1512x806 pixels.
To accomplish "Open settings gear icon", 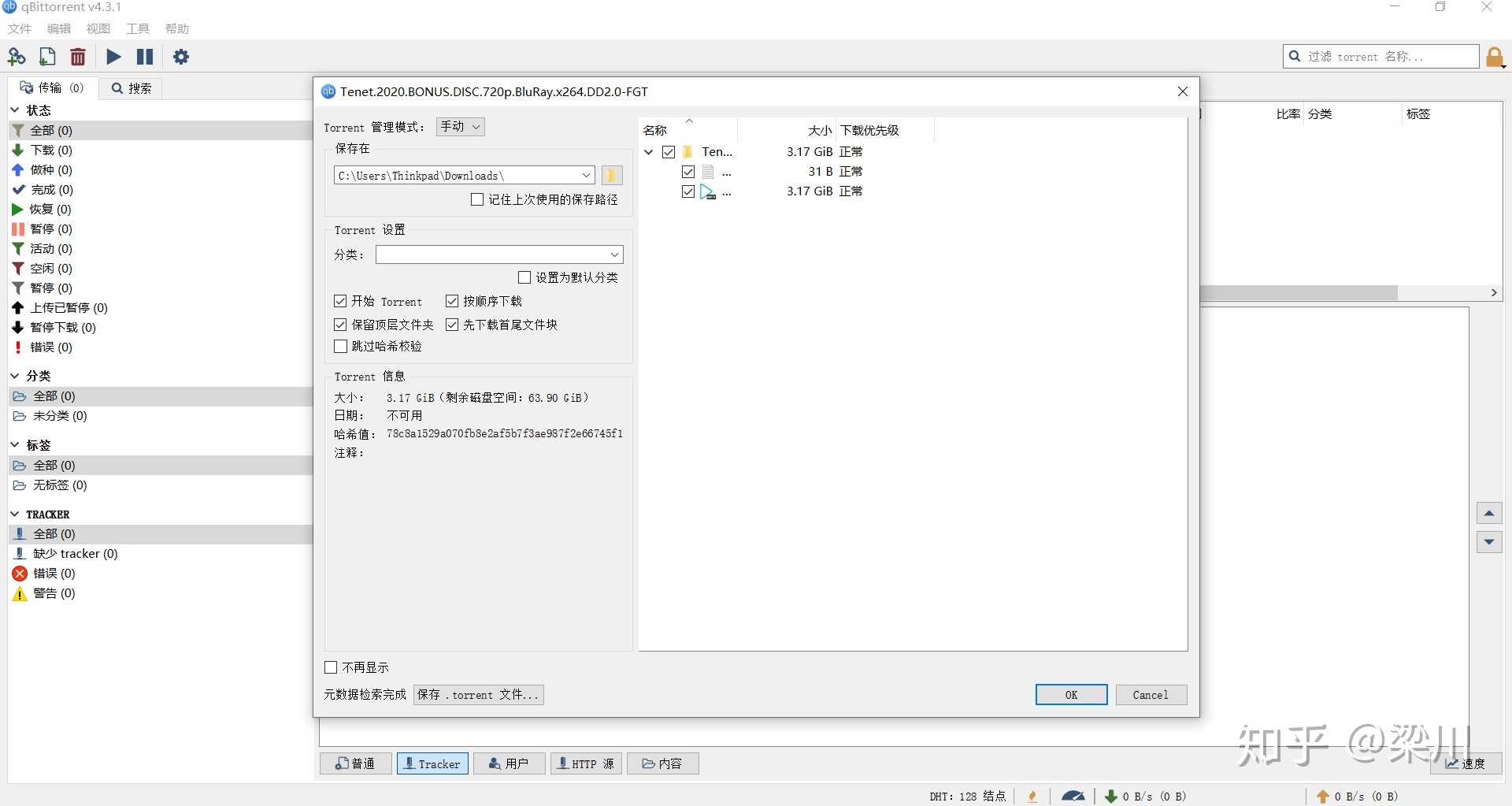I will tap(181, 57).
